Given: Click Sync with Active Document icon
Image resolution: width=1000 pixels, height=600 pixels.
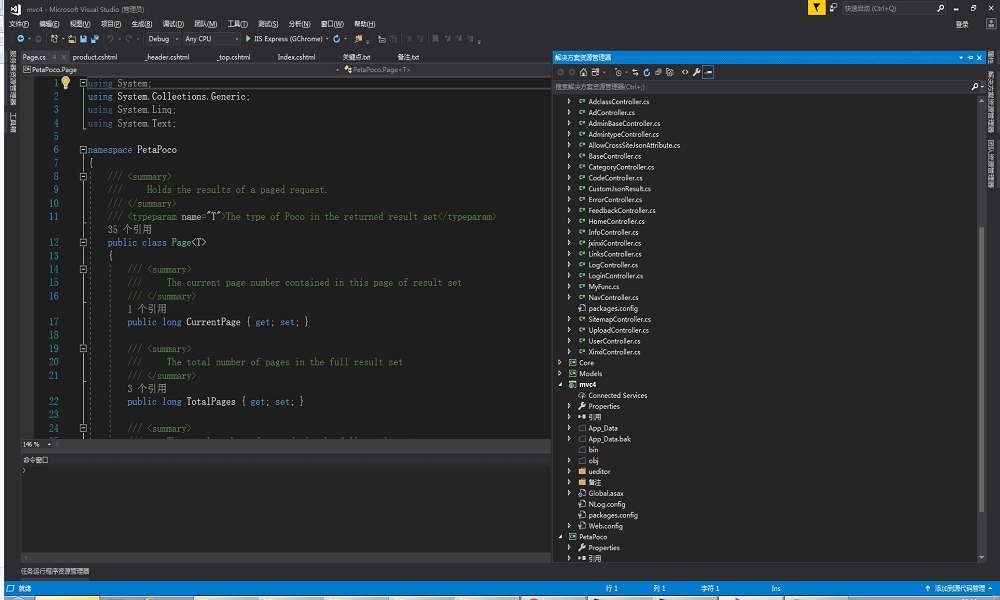Looking at the screenshot, I should tap(635, 72).
